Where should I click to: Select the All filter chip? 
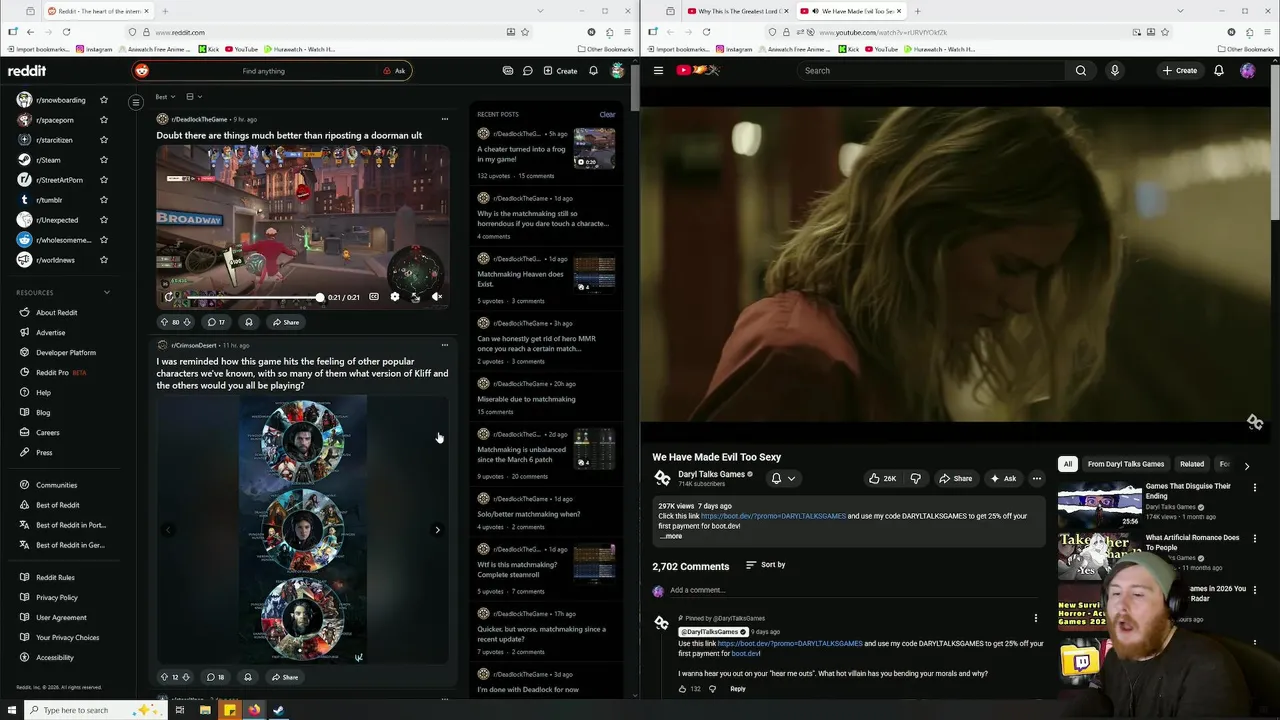pos(1068,464)
